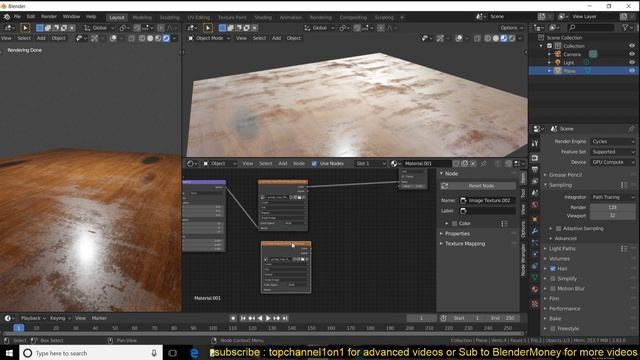The height and width of the screenshot is (360, 640).
Task: Open the Object properties tab icon
Action: (535, 219)
